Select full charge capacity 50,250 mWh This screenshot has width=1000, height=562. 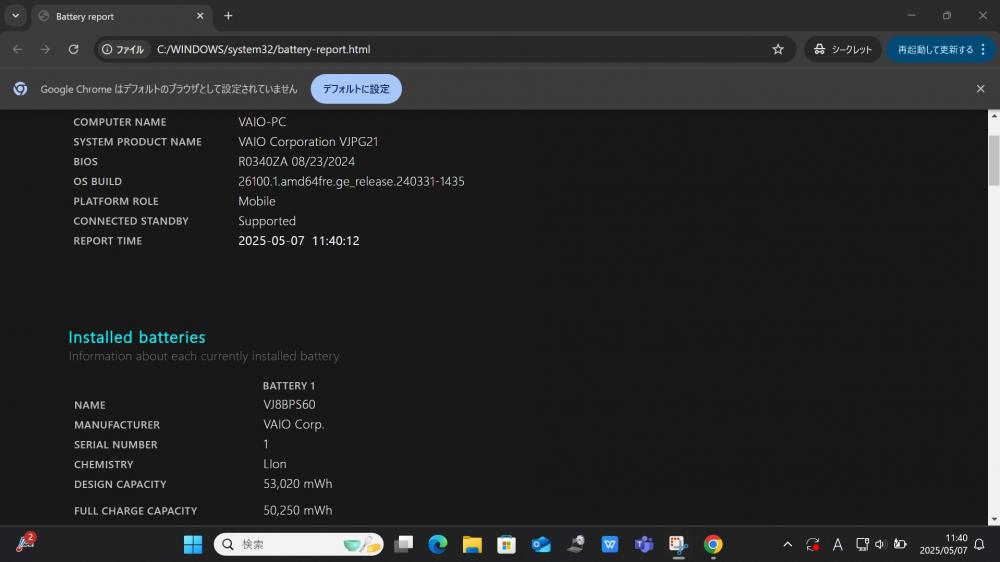pyautogui.click(x=298, y=510)
